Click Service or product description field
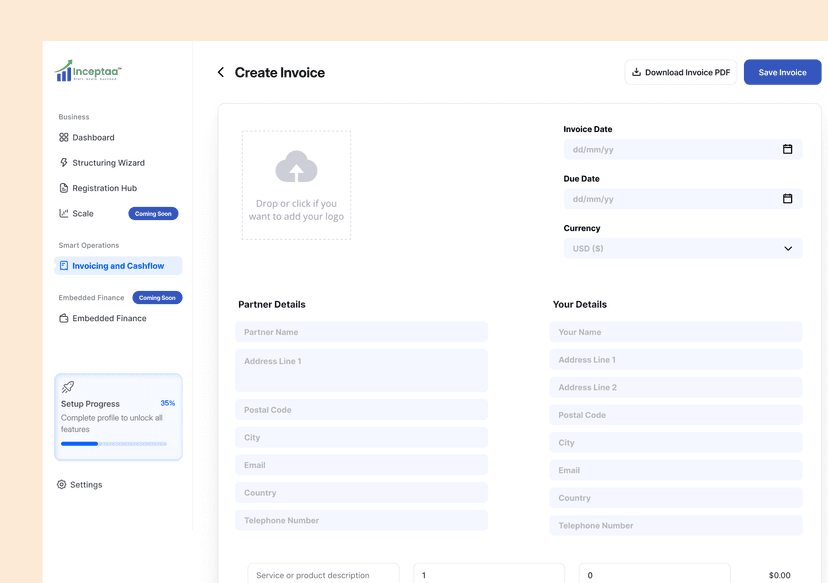Image resolution: width=828 pixels, height=583 pixels. pyautogui.click(x=323, y=575)
